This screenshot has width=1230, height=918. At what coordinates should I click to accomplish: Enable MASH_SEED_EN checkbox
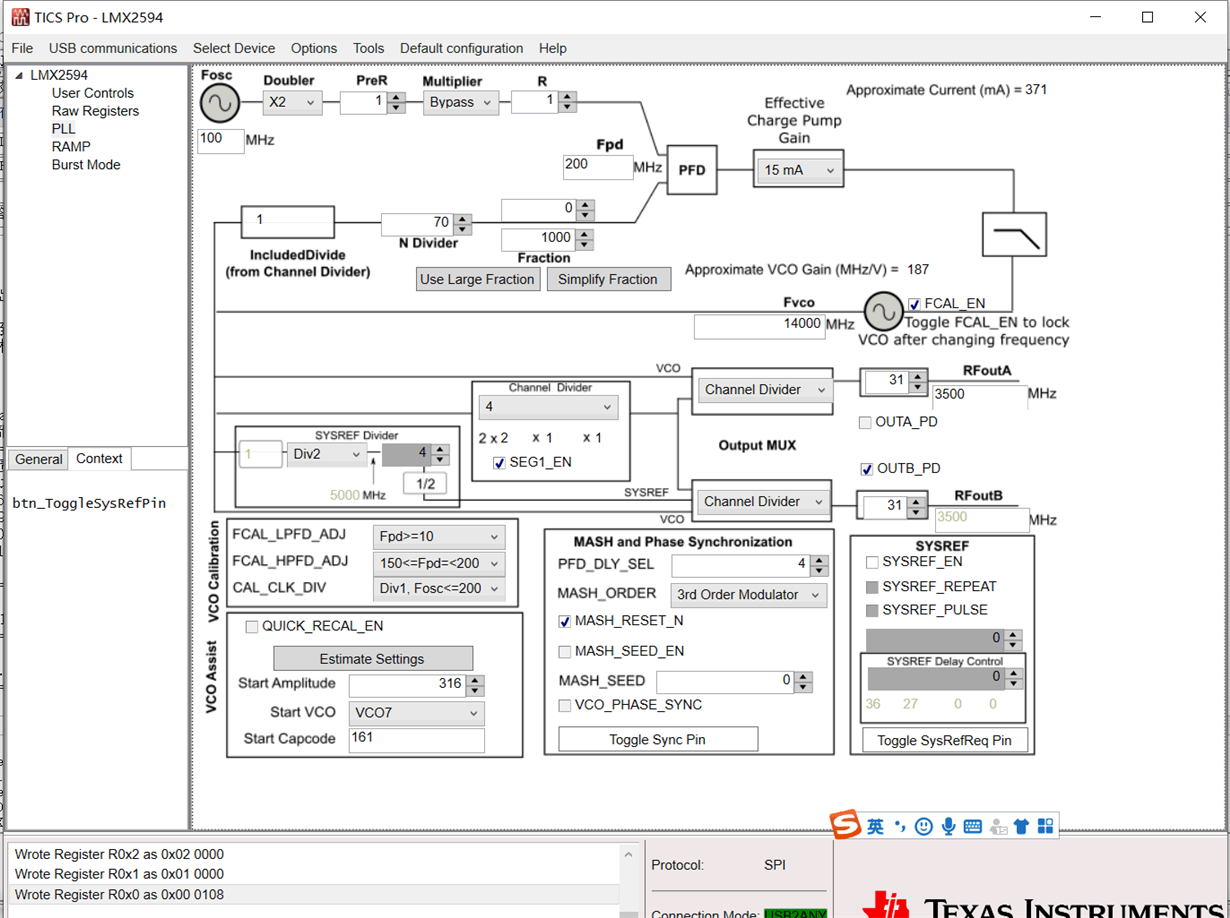pos(565,652)
